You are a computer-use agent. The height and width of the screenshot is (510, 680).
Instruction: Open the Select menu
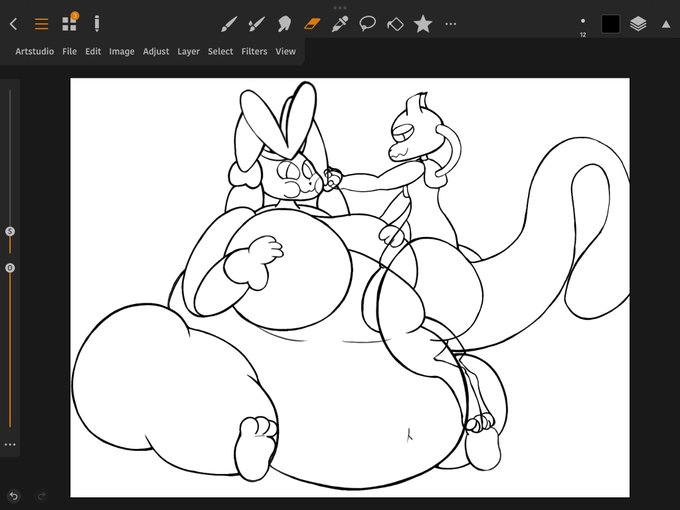(220, 51)
